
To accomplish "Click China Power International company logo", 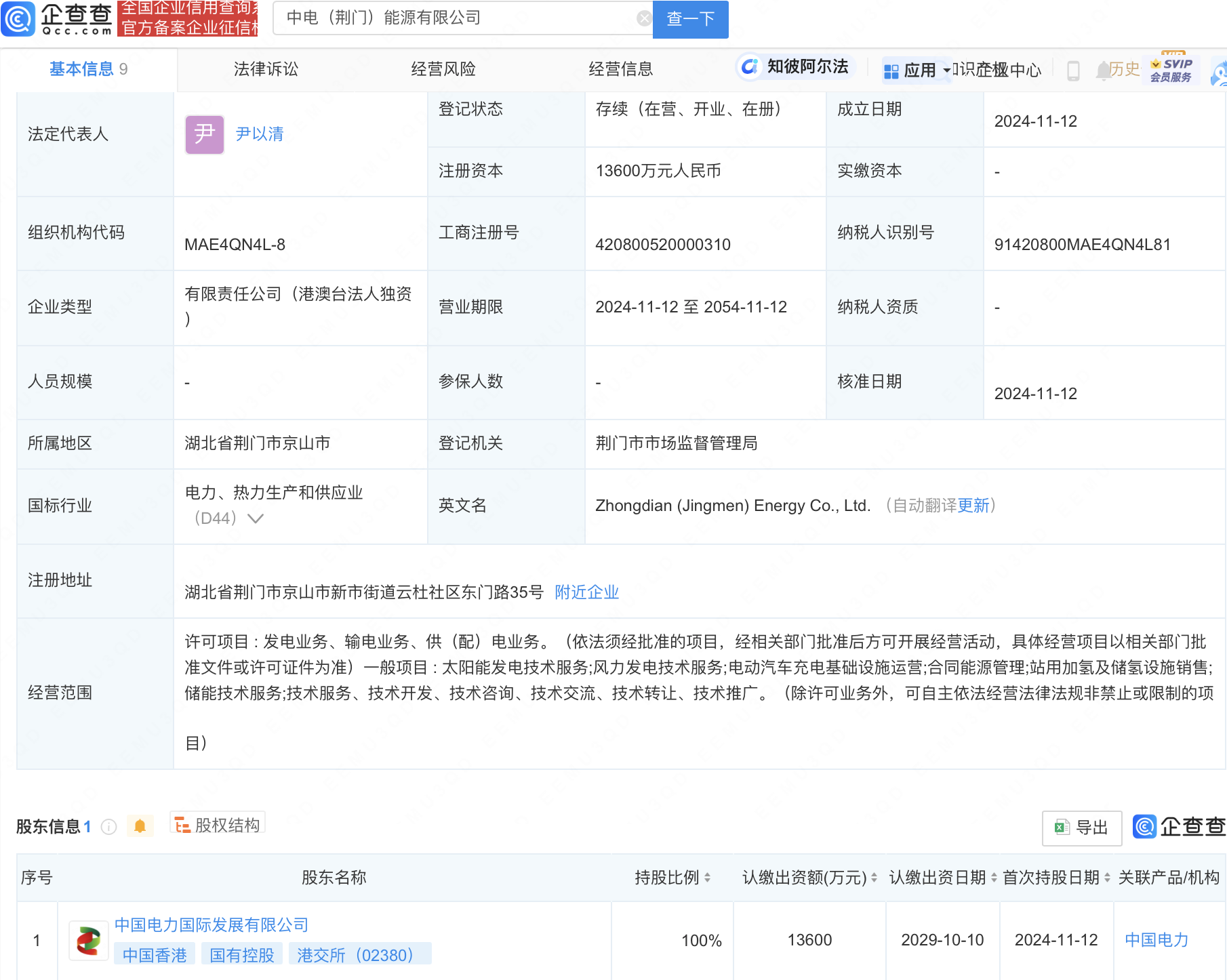I will pos(89,941).
